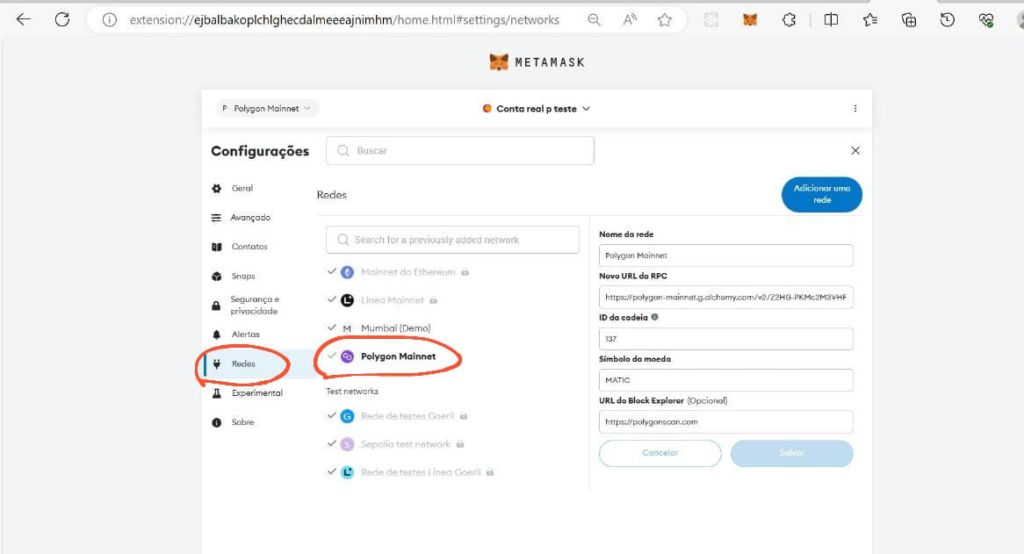Open the collections icon in the toolbar
The height and width of the screenshot is (554, 1024).
pyautogui.click(x=908, y=20)
